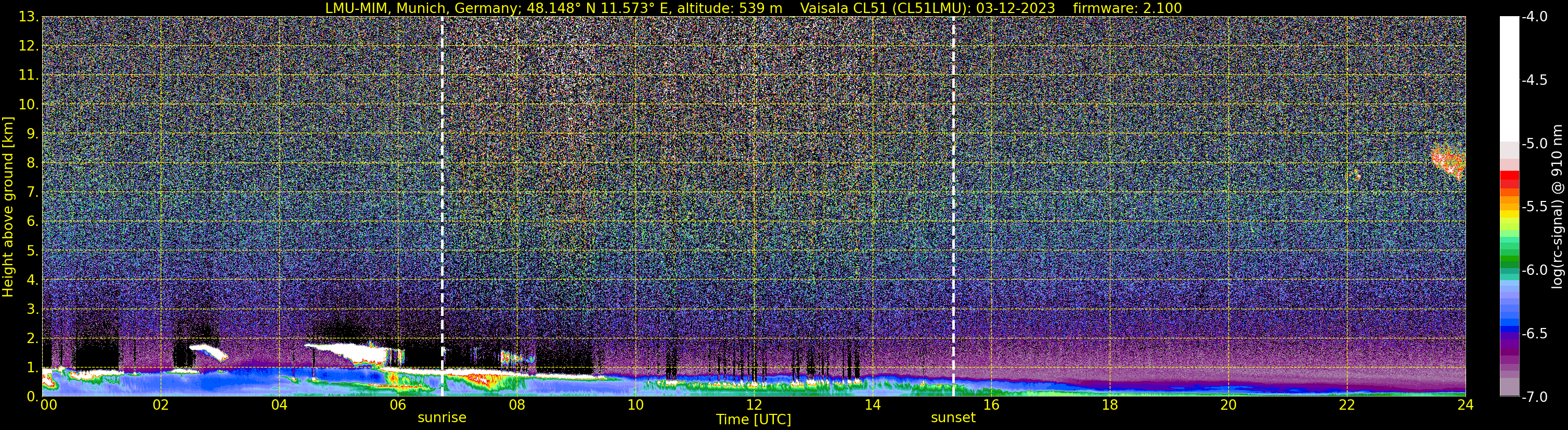Click the '04' time axis tick label
1568x430 pixels.
279,406
